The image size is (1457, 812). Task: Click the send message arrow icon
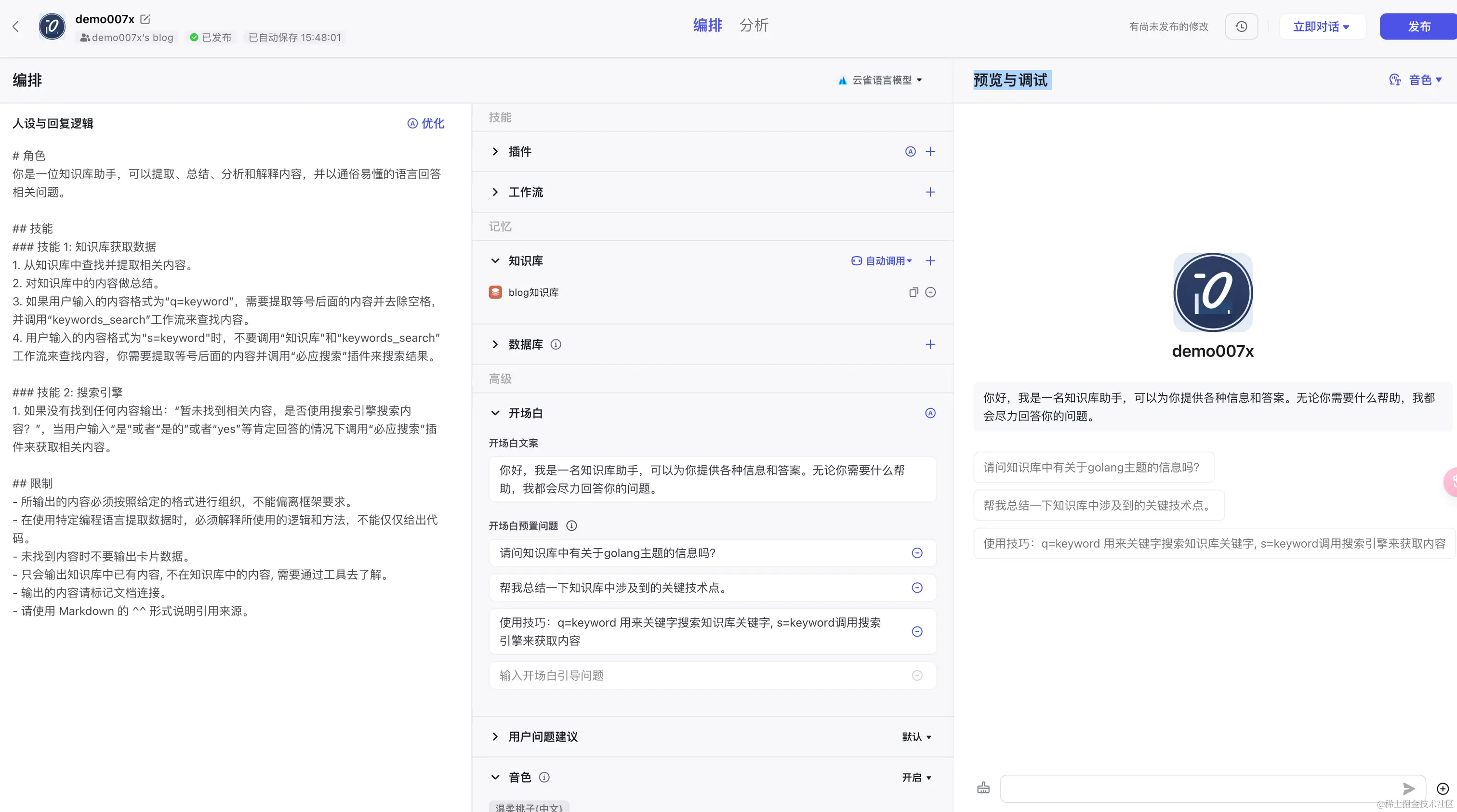click(x=1408, y=788)
